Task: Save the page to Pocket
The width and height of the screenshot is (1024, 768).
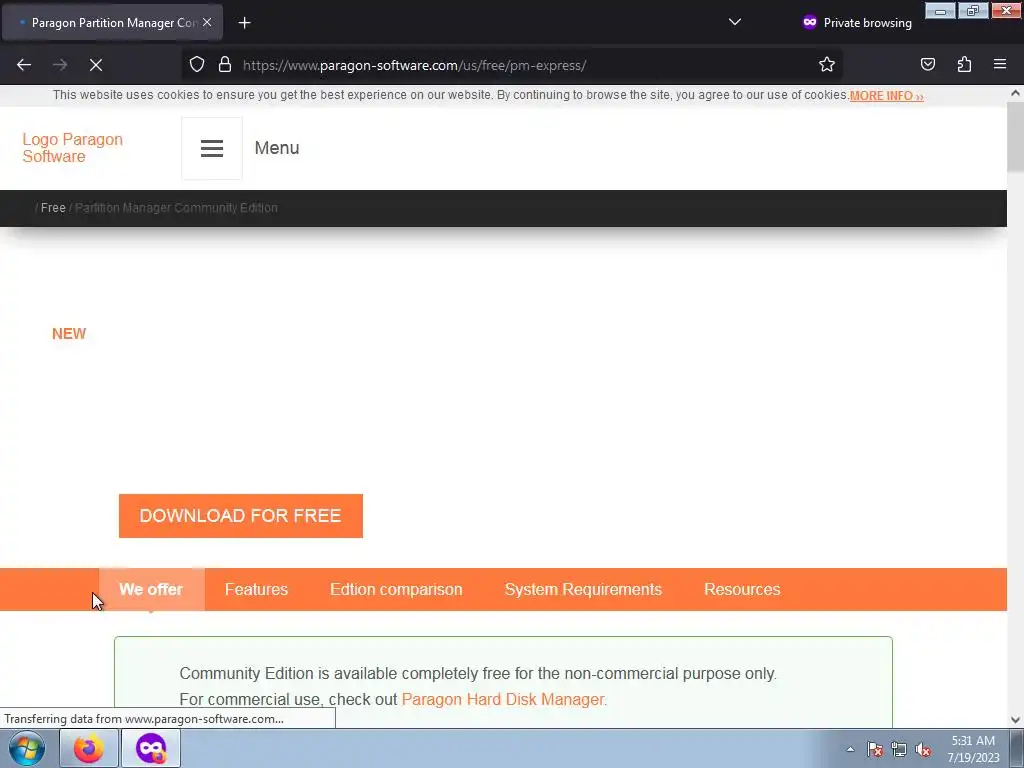Action: 927,65
